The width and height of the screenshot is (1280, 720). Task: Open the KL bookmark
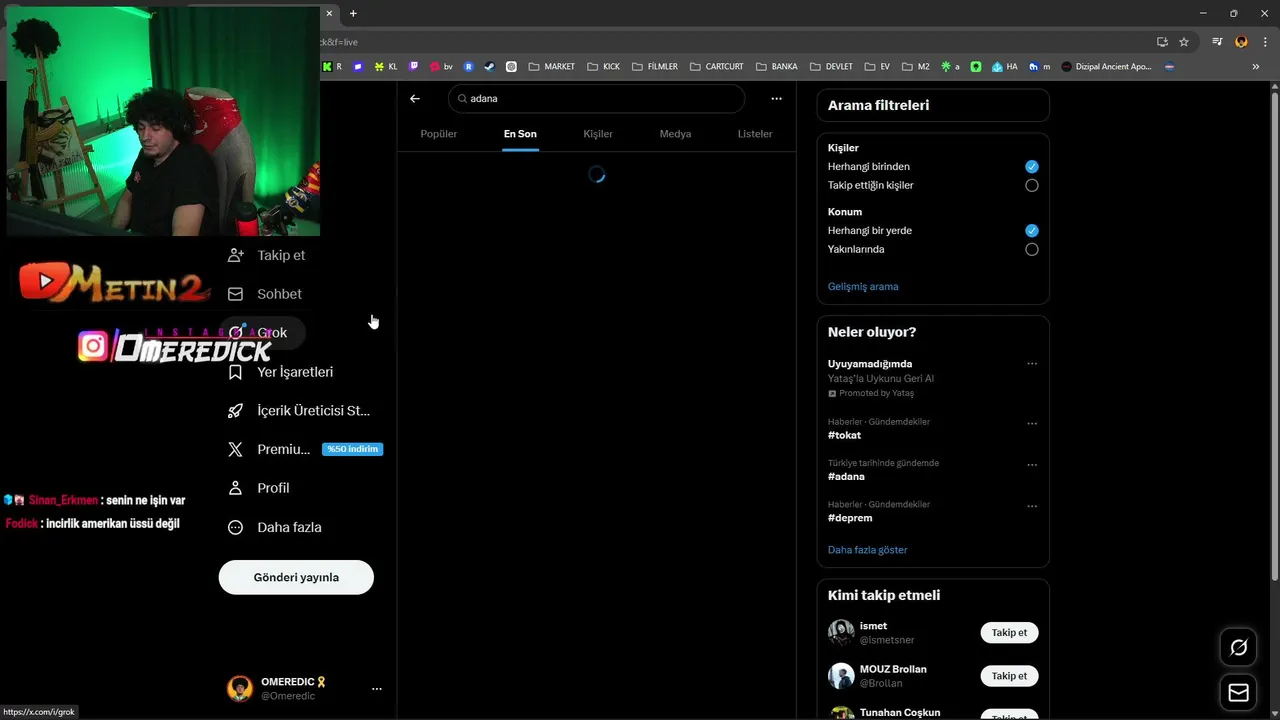386,67
